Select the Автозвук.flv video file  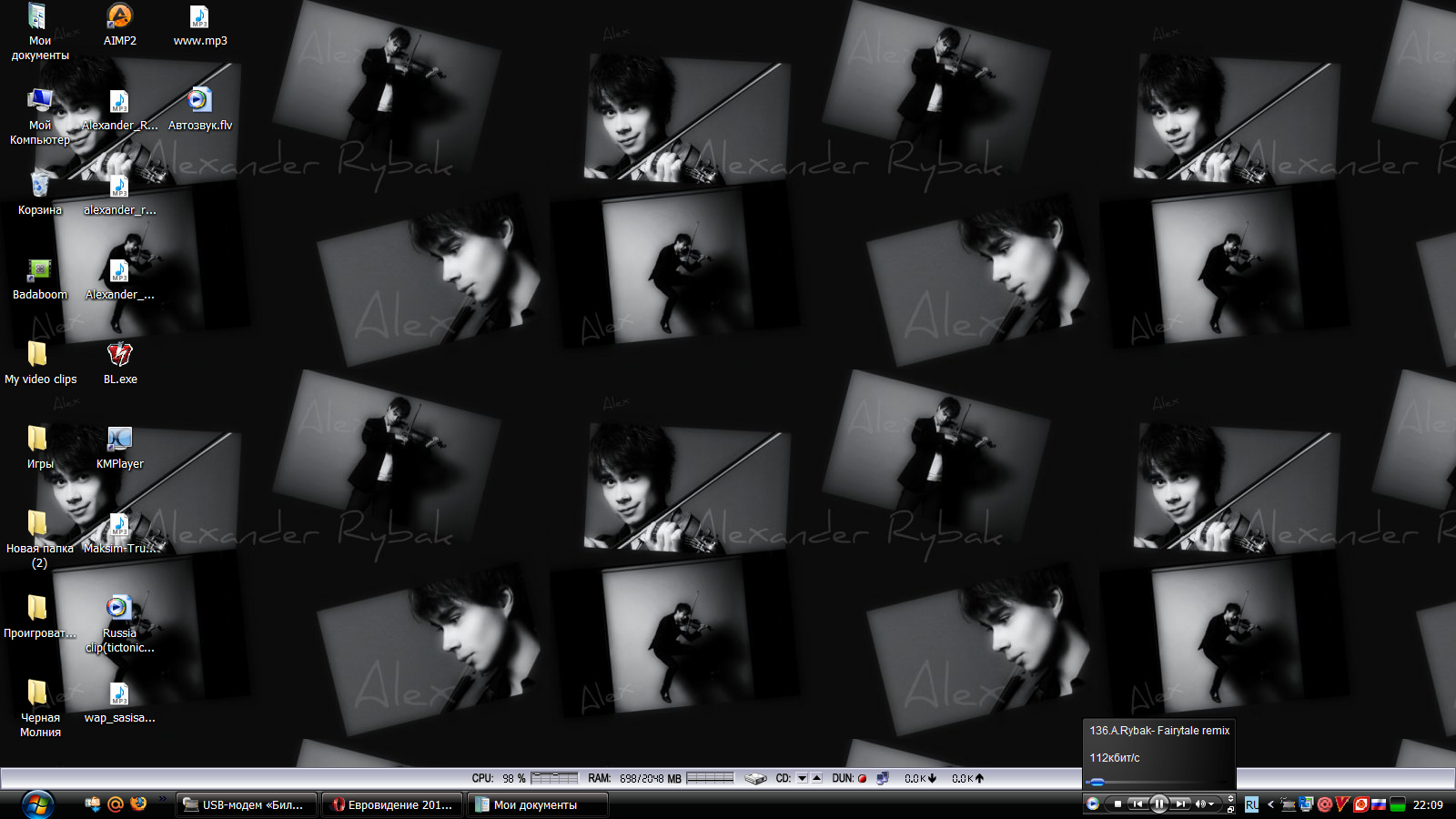[x=199, y=102]
